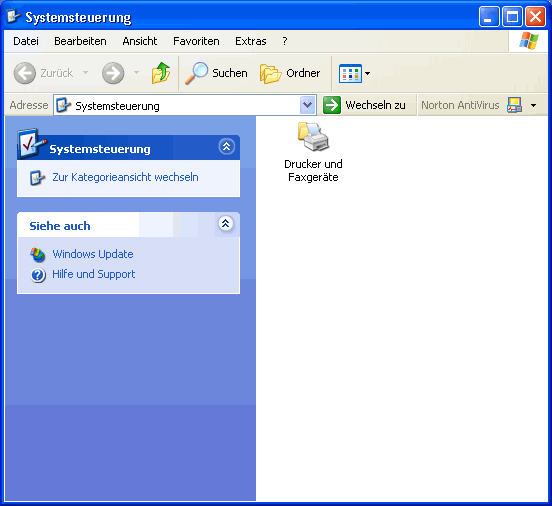The height and width of the screenshot is (506, 552).
Task: Click the Hilfe und Support question icon
Action: pos(38,275)
